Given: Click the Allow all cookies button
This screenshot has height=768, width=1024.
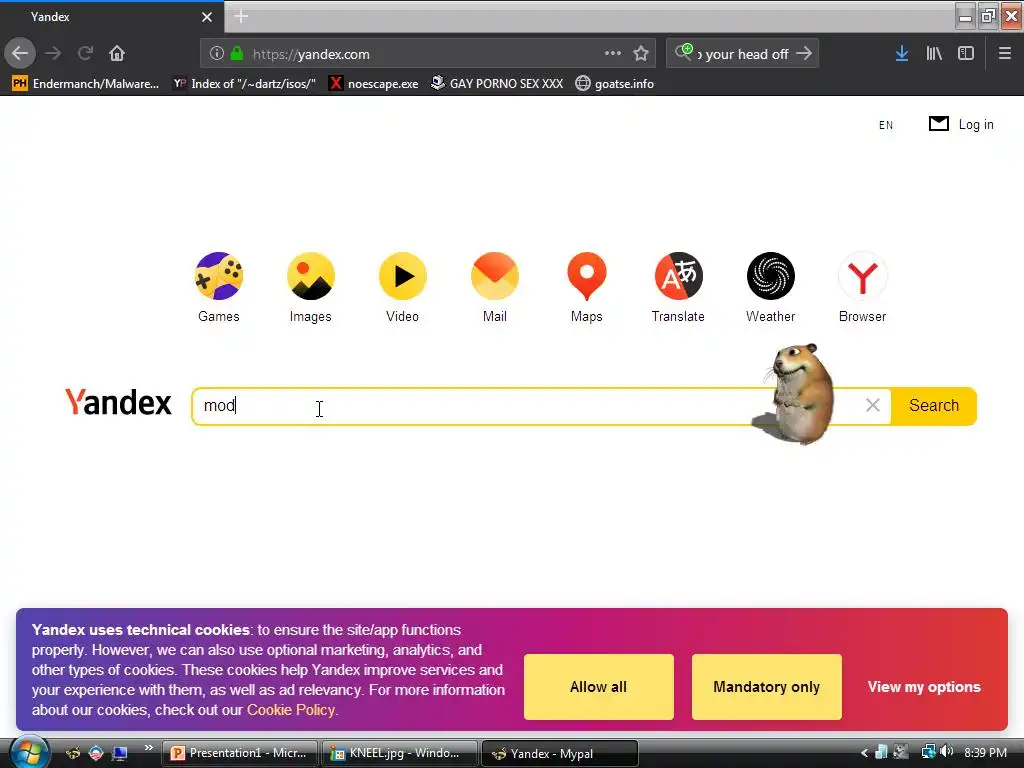Looking at the screenshot, I should pos(598,687).
